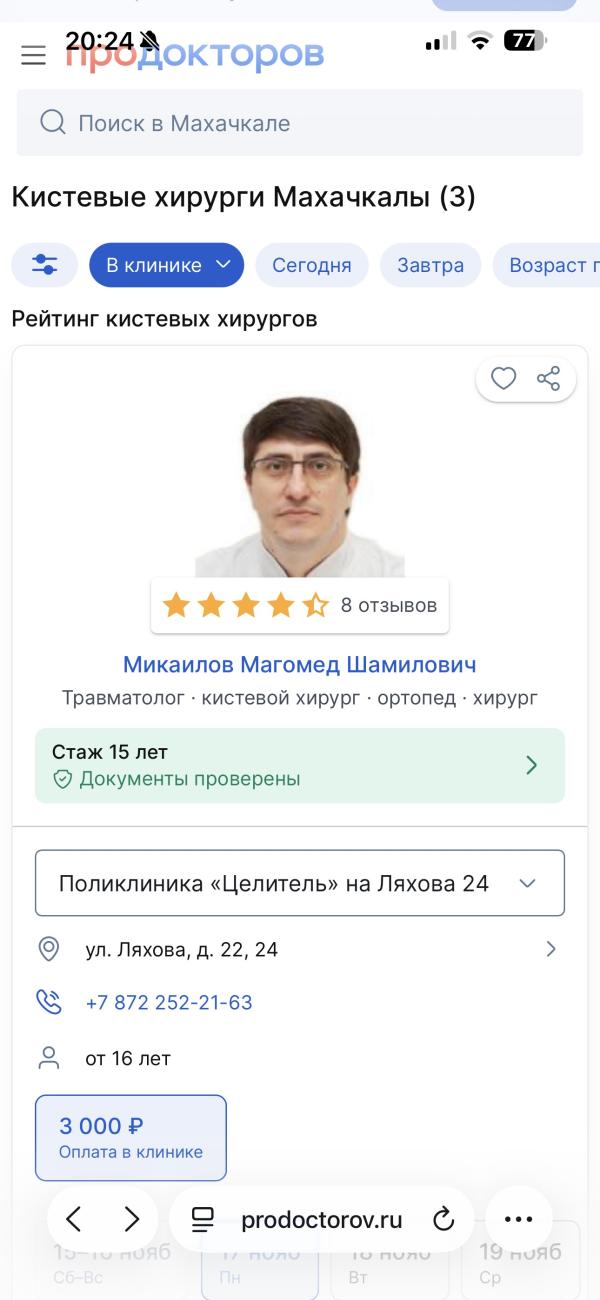Viewport: 600px width, 1300px height.
Task: Open browser more options menu
Action: pyautogui.click(x=518, y=1220)
